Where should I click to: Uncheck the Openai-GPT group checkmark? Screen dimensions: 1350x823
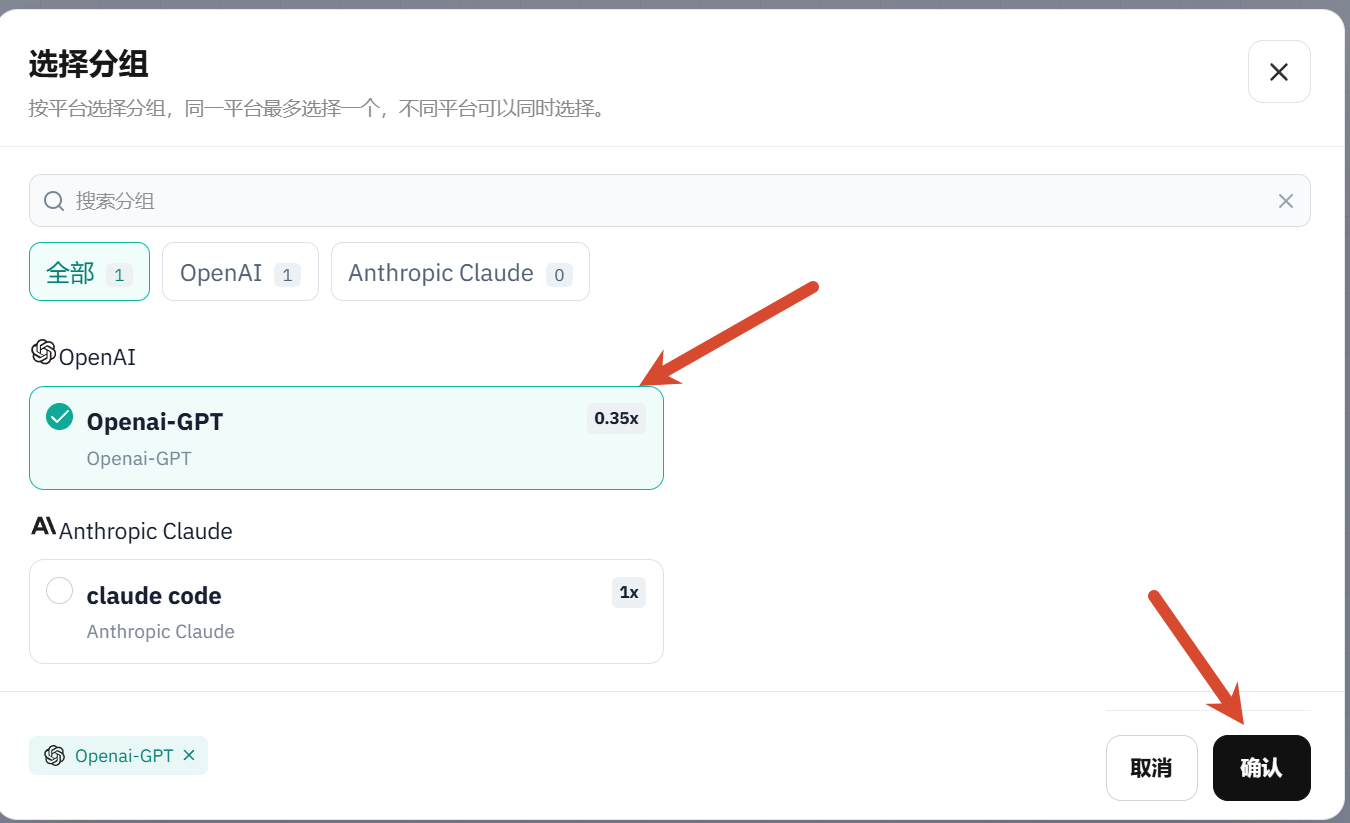click(60, 416)
